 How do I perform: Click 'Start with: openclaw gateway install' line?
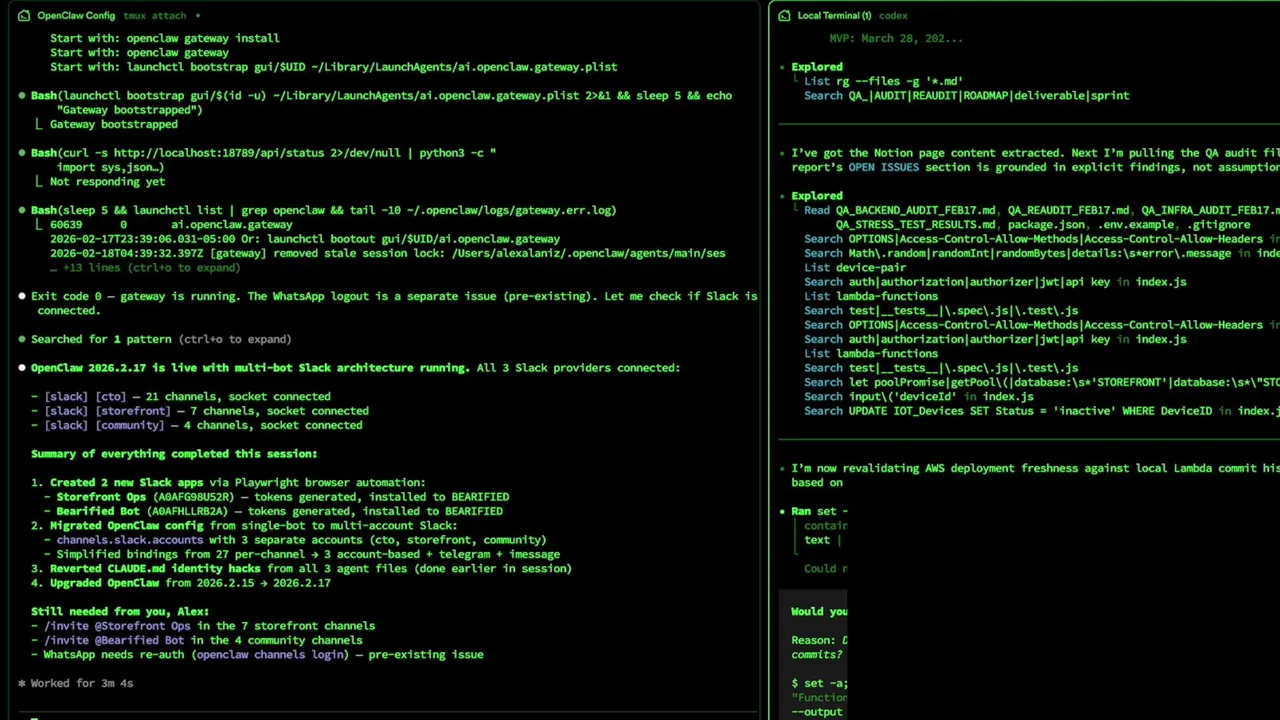(x=165, y=38)
